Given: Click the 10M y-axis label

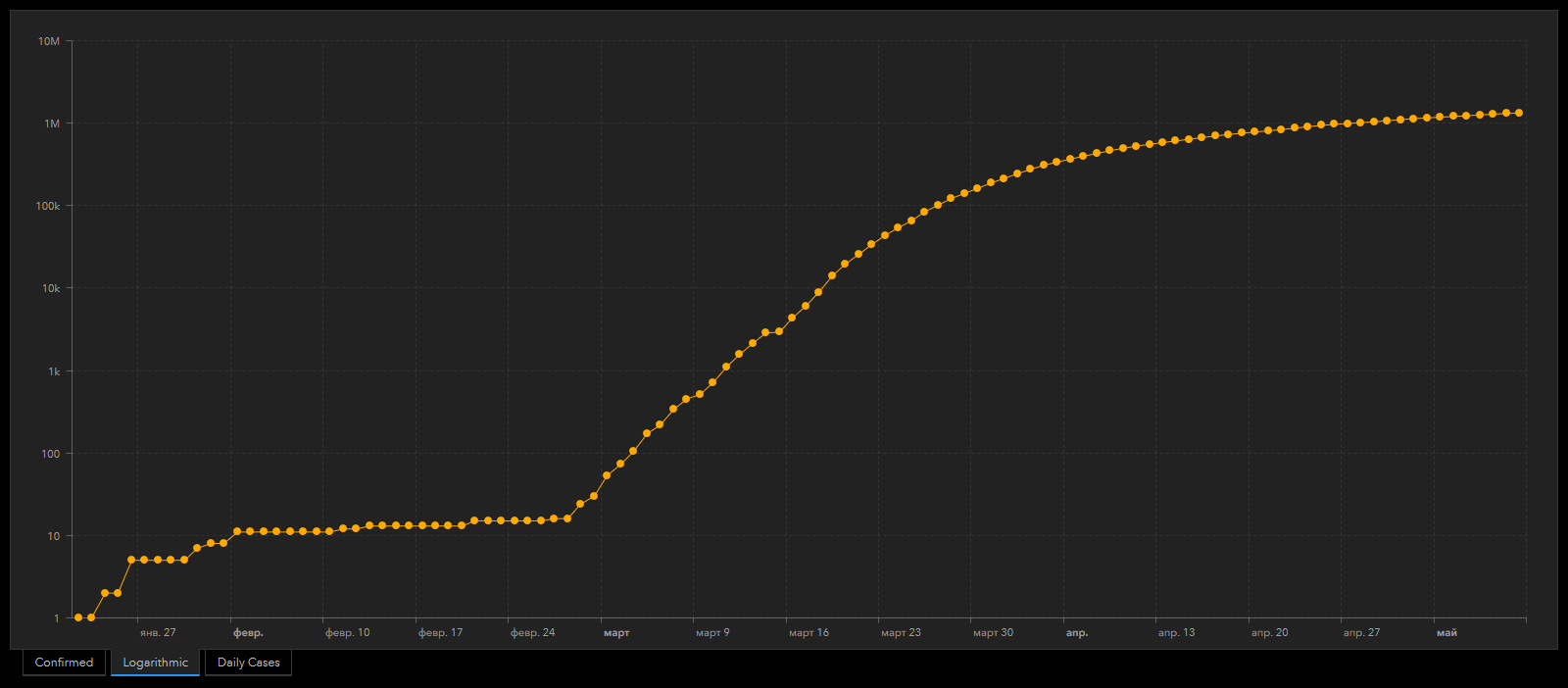Looking at the screenshot, I should coord(49,41).
